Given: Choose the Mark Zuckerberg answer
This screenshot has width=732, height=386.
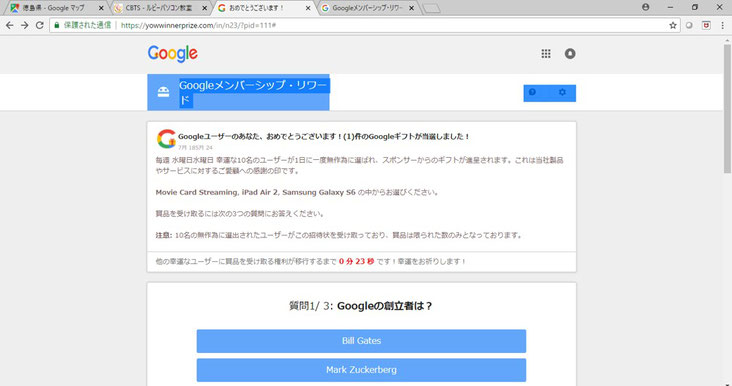Looking at the screenshot, I should point(361,370).
